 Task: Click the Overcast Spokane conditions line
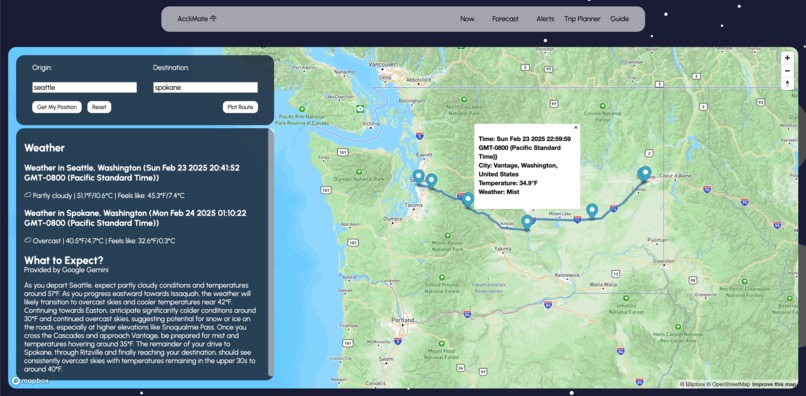click(x=101, y=241)
